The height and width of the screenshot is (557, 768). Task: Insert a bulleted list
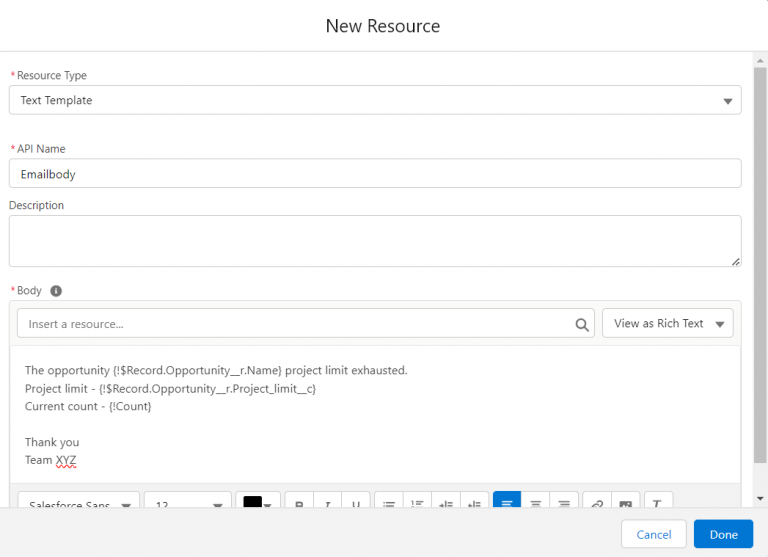389,503
